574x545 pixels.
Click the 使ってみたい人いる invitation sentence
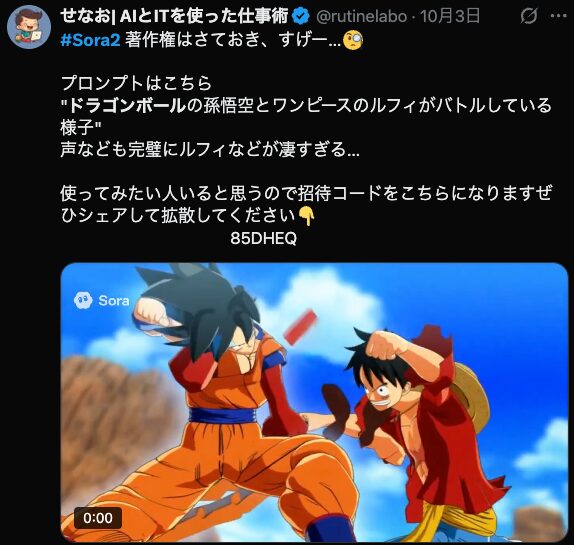coord(306,204)
